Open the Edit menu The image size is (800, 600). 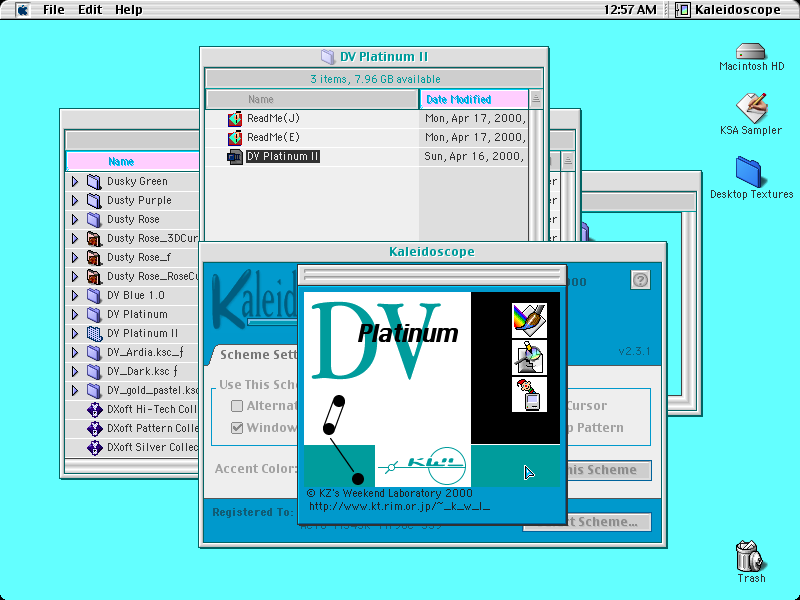(90, 10)
